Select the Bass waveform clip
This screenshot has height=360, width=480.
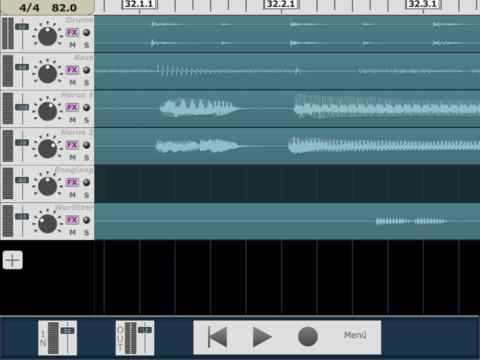(x=287, y=71)
